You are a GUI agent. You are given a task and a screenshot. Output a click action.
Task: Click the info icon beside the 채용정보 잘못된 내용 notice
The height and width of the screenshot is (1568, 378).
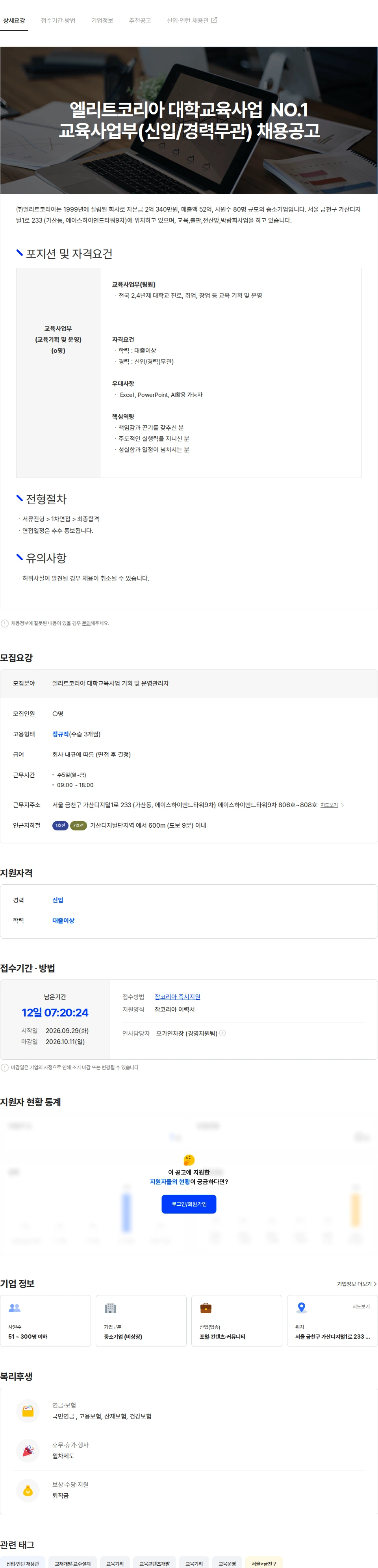click(x=5, y=623)
